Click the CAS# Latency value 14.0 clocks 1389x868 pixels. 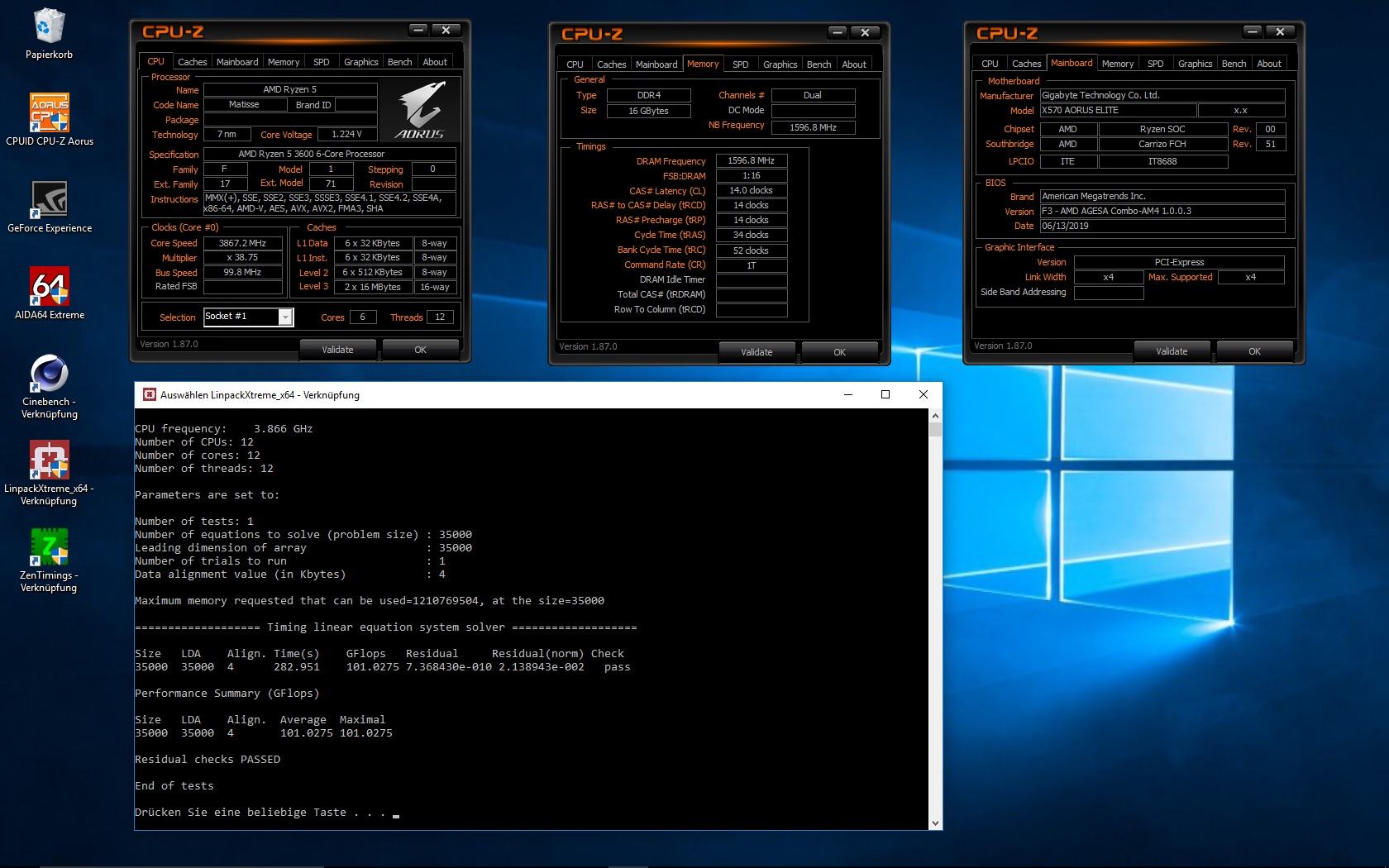click(751, 190)
